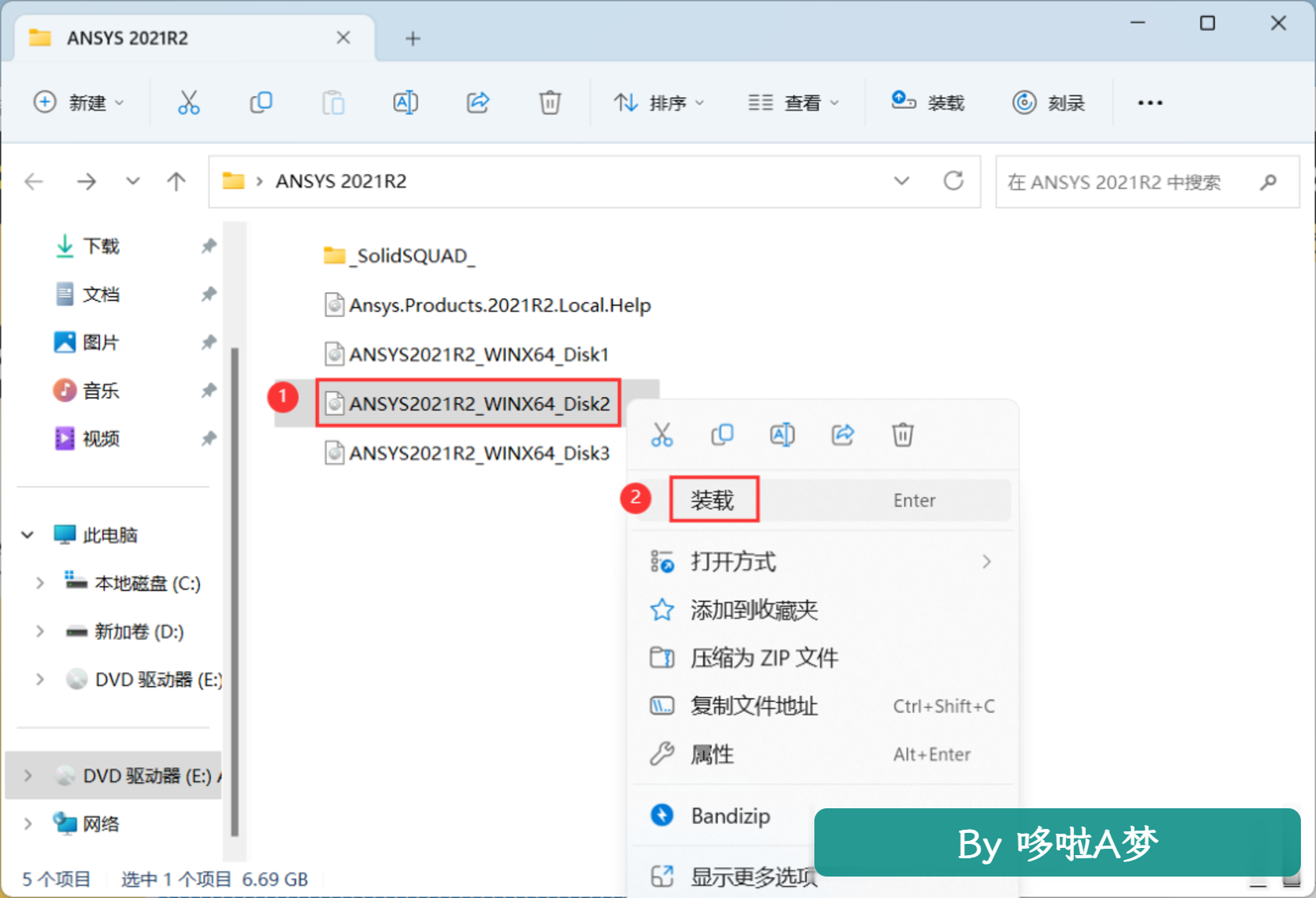Image resolution: width=1316 pixels, height=898 pixels.
Task: Open 文档 (Documents) in sidebar
Action: pos(101,295)
